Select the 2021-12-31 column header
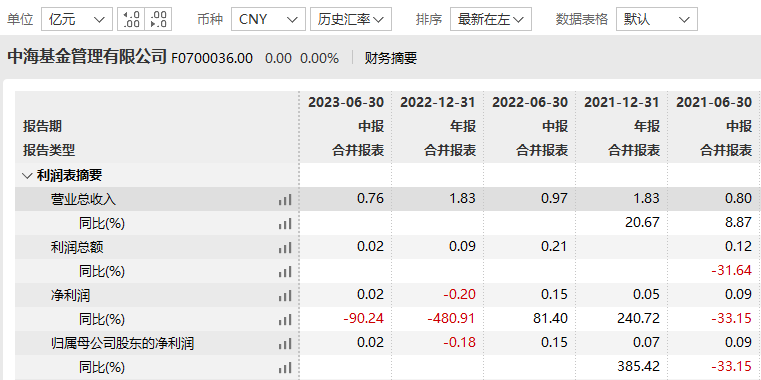The image size is (761, 380). click(x=622, y=102)
